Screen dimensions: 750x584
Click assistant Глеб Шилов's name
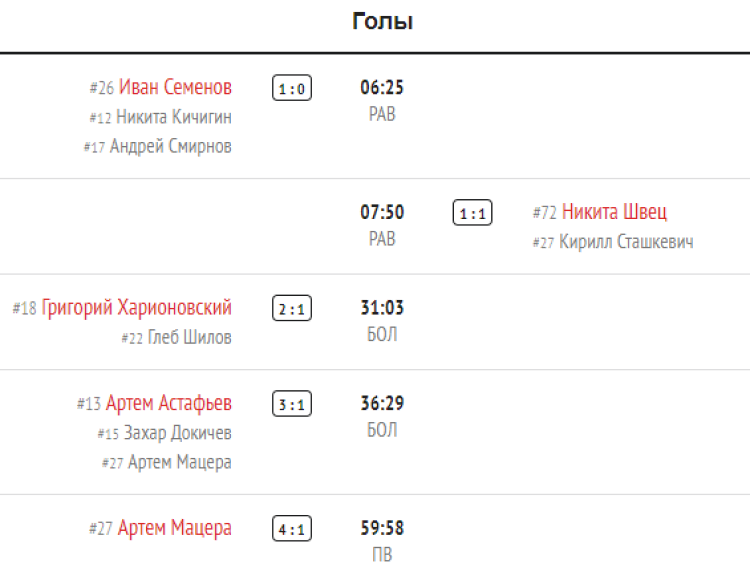pos(189,337)
